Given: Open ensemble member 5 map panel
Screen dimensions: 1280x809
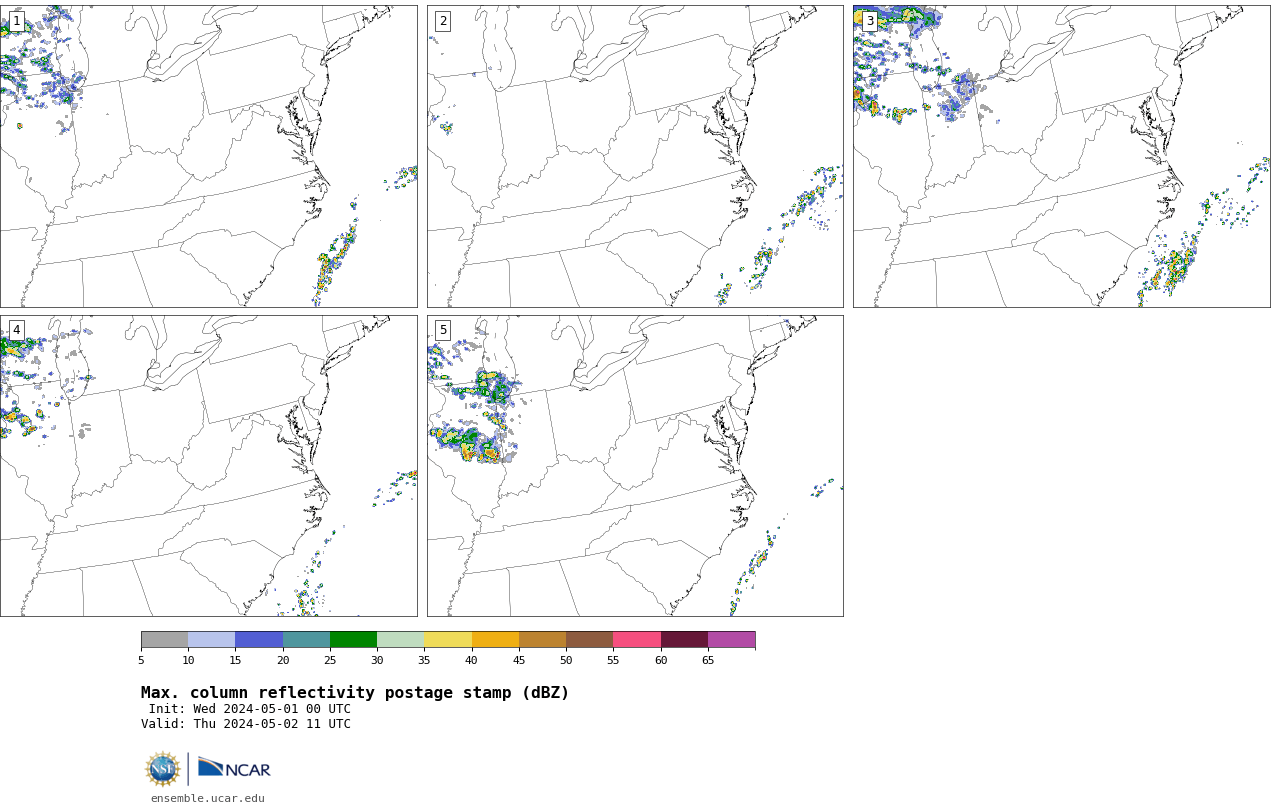Looking at the screenshot, I should 635,466.
